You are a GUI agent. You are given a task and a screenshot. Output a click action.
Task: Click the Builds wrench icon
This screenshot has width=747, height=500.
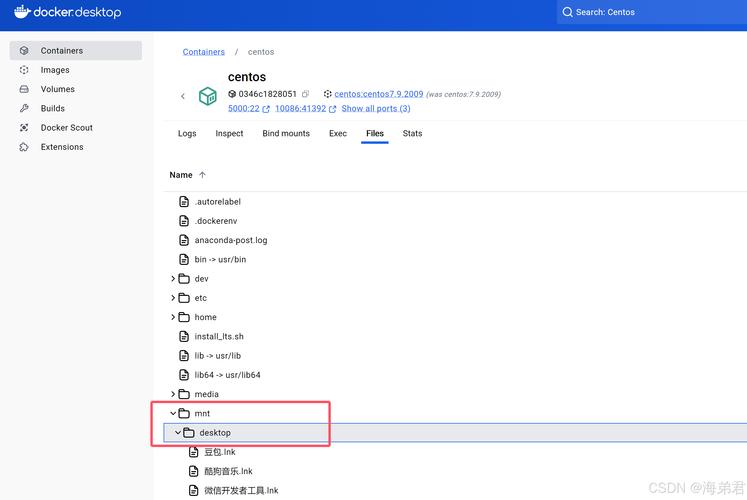point(24,108)
